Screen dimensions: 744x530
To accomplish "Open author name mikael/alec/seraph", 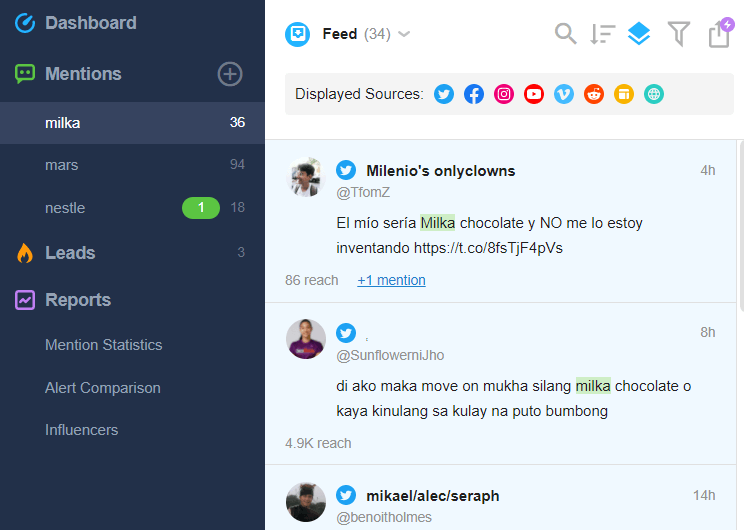I will pyautogui.click(x=432, y=496).
